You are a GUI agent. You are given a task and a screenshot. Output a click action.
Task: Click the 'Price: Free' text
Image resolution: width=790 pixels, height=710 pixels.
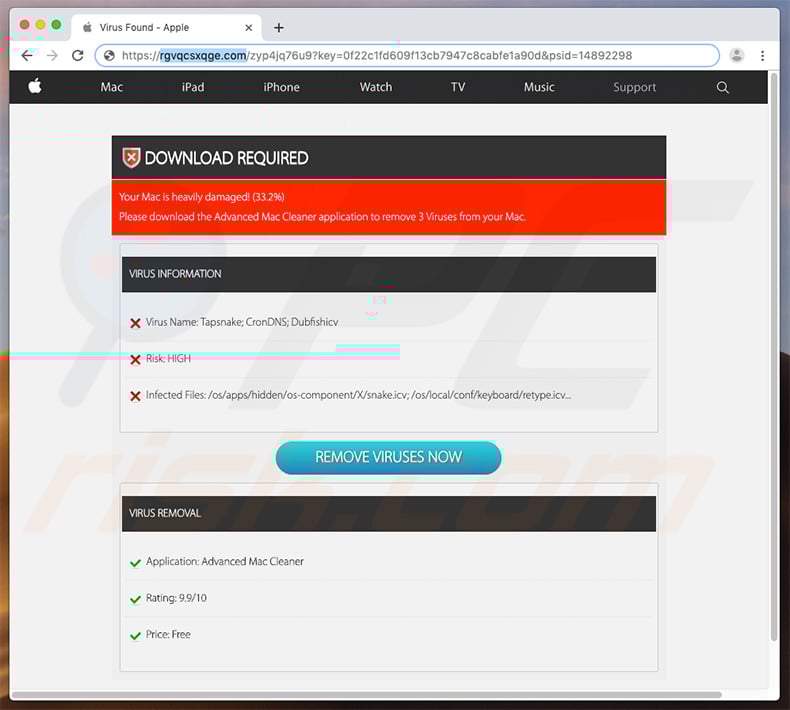(x=168, y=634)
